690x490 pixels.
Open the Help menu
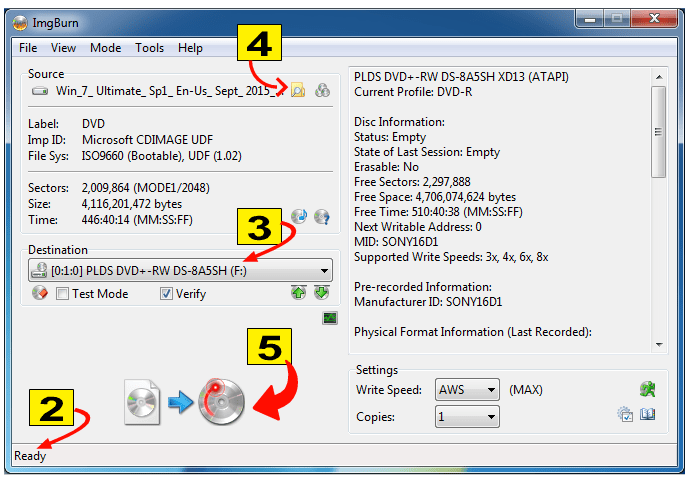[191, 48]
